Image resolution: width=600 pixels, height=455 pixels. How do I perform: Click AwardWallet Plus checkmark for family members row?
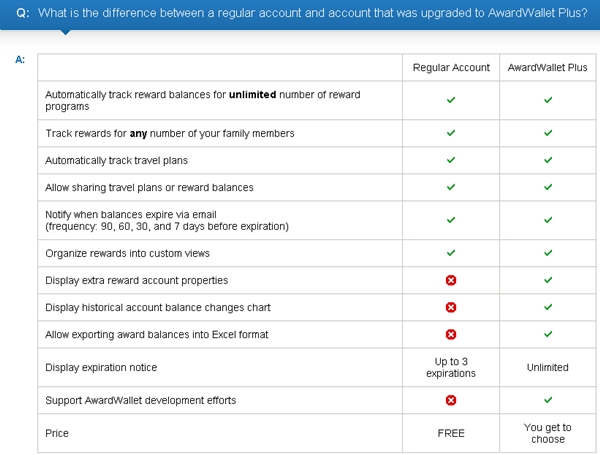548,133
